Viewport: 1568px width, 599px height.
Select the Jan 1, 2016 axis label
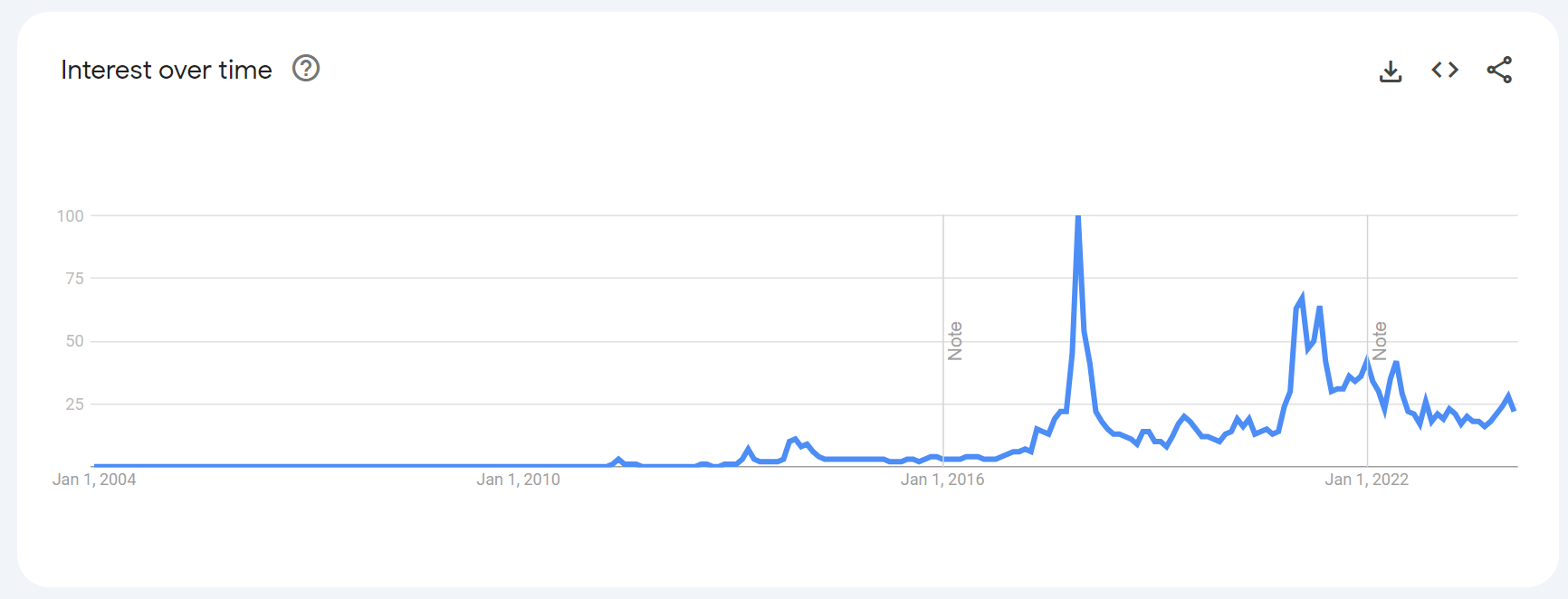coord(943,480)
